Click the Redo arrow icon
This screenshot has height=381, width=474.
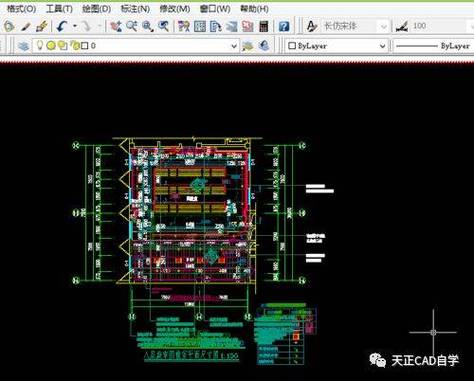[87, 26]
